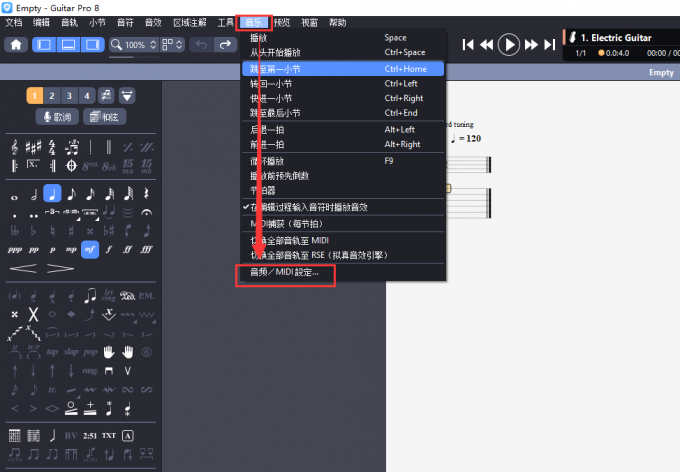Viewport: 680px width, 472px height.
Task: Open 文档 file menu
Action: pos(14,23)
